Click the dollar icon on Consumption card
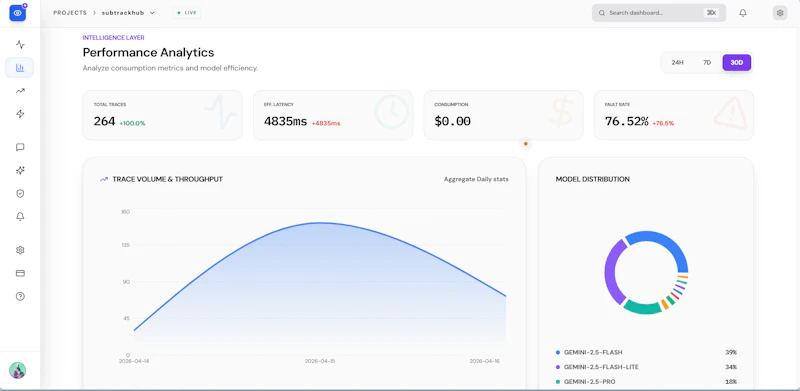 [x=561, y=112]
